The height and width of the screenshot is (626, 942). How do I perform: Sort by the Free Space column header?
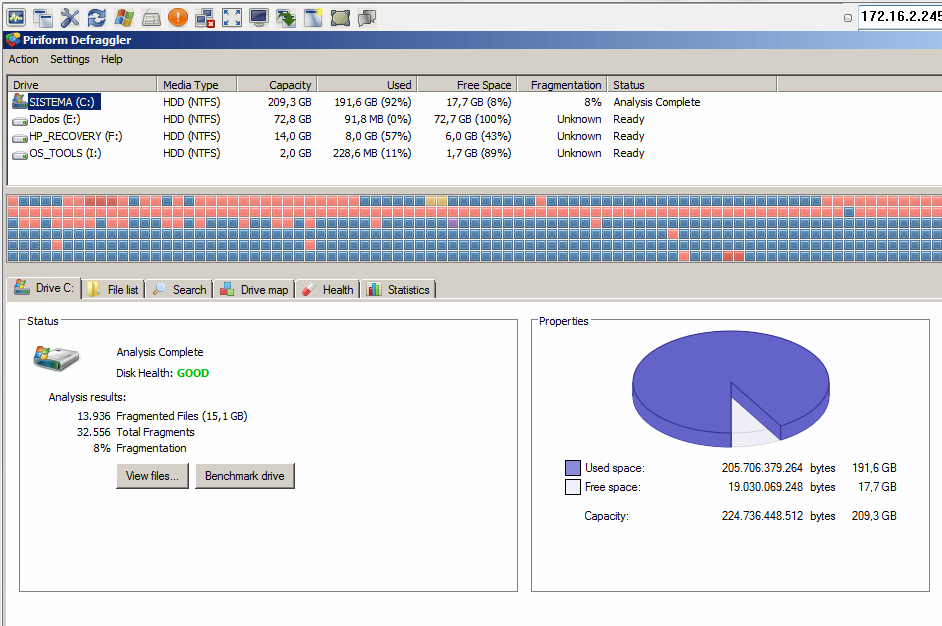click(x=467, y=84)
